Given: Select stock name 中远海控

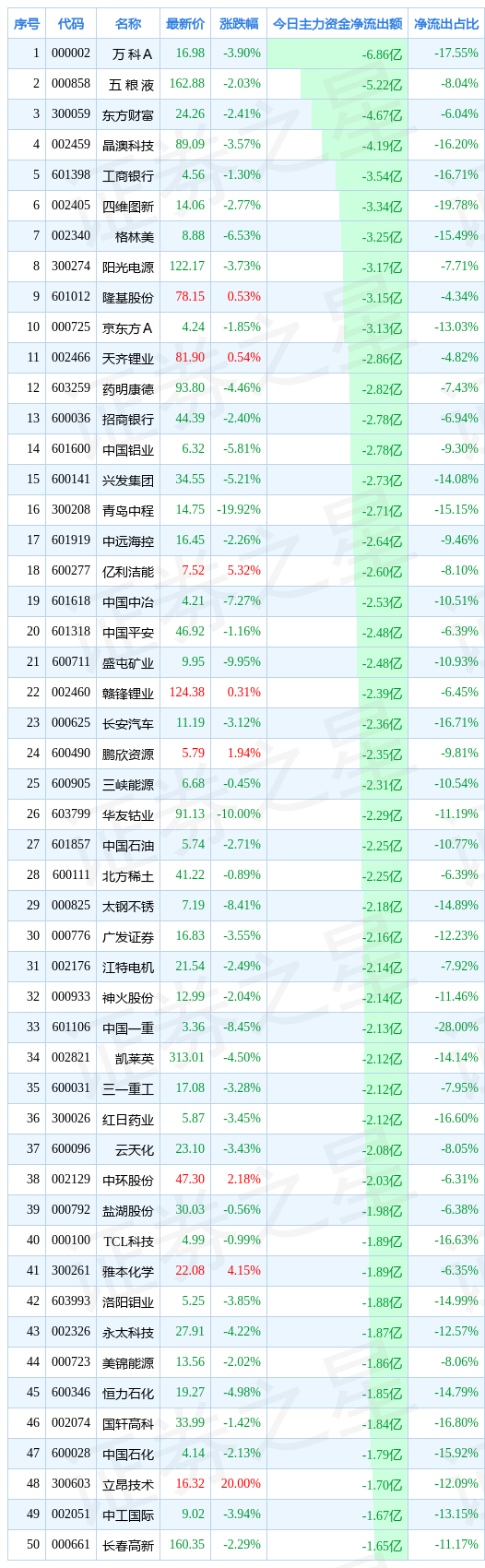Looking at the screenshot, I should (128, 541).
